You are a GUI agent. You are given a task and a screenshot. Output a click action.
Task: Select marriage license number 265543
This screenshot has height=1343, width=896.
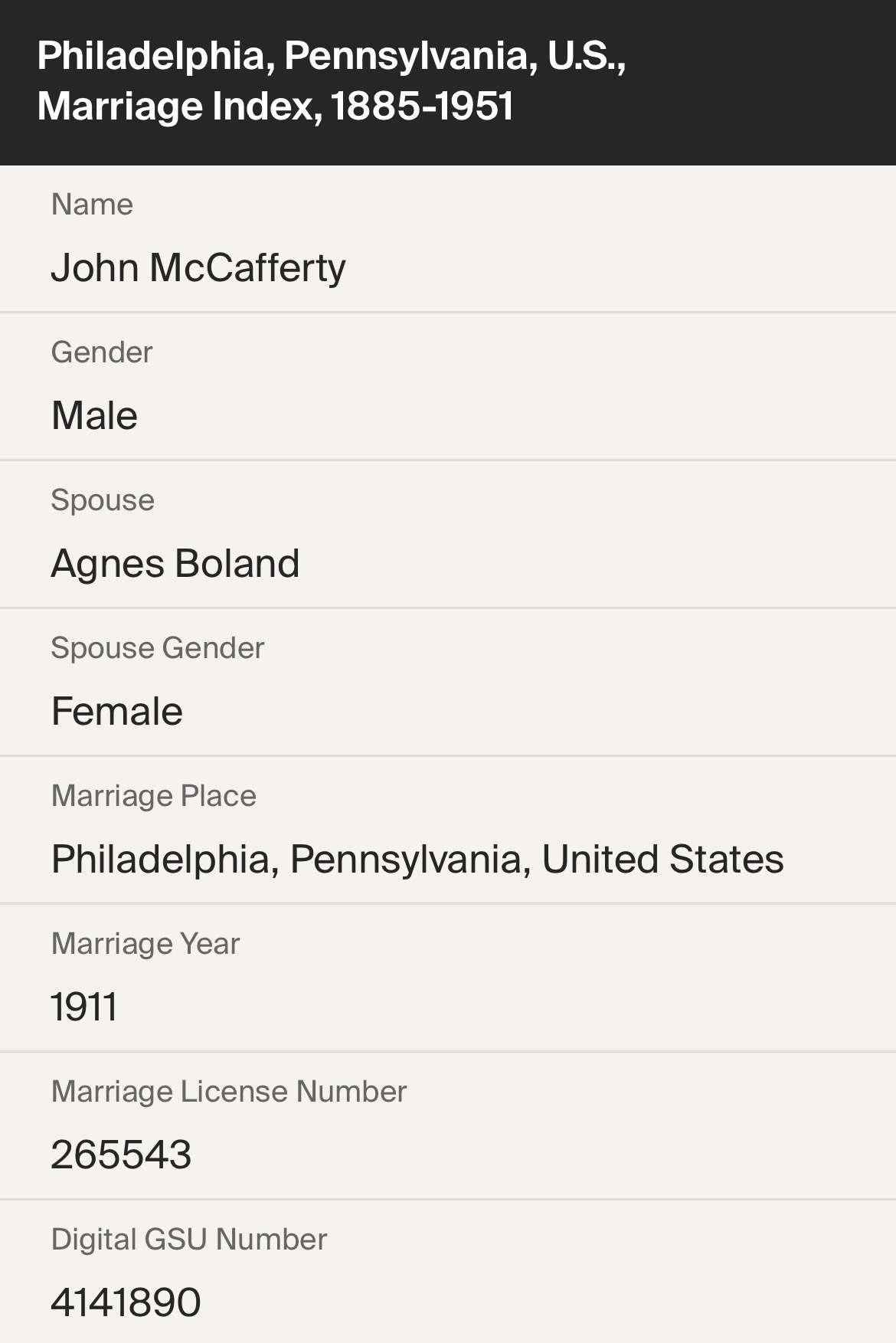[x=121, y=1155]
